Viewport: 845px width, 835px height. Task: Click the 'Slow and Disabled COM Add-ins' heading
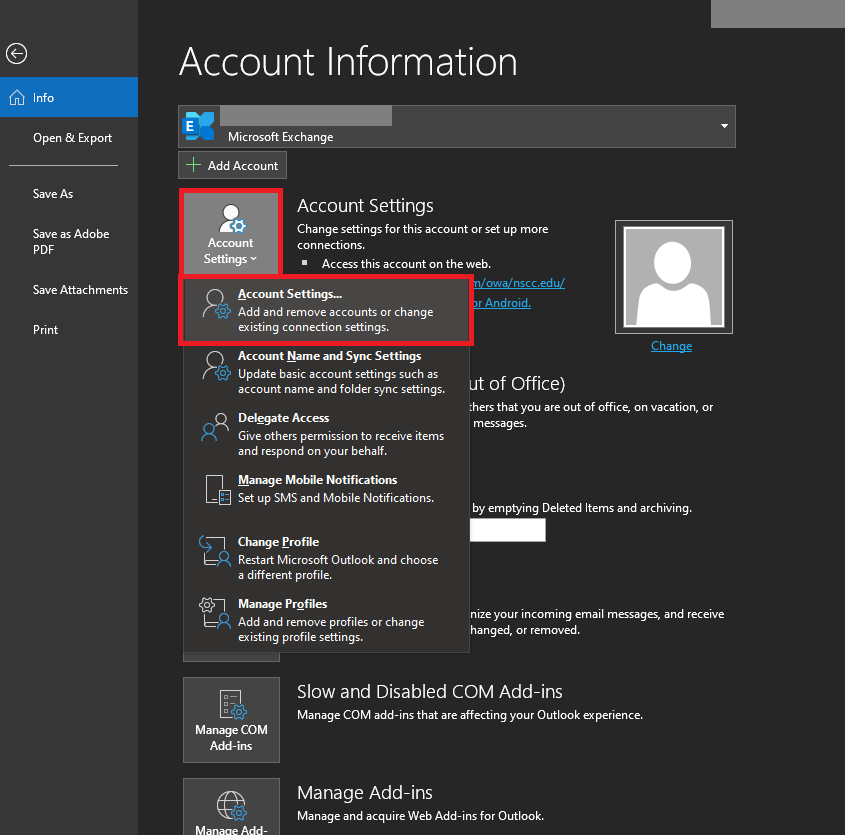click(430, 692)
